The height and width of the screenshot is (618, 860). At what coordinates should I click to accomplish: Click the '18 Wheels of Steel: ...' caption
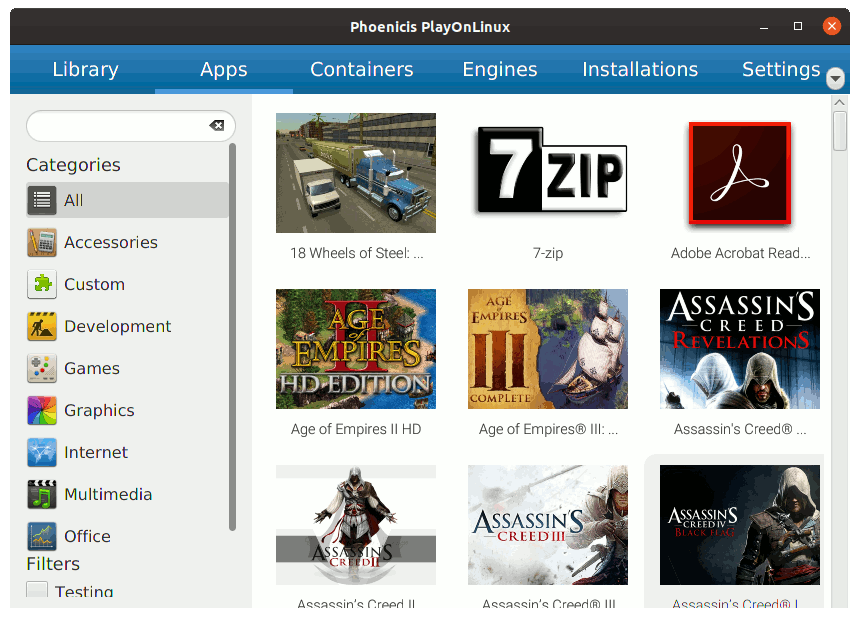click(x=357, y=253)
